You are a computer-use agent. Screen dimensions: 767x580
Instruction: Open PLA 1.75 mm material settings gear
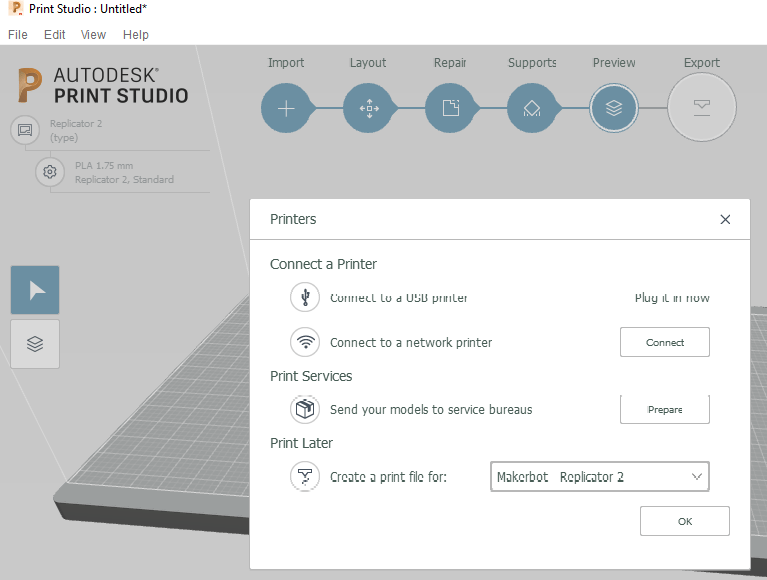[49, 172]
